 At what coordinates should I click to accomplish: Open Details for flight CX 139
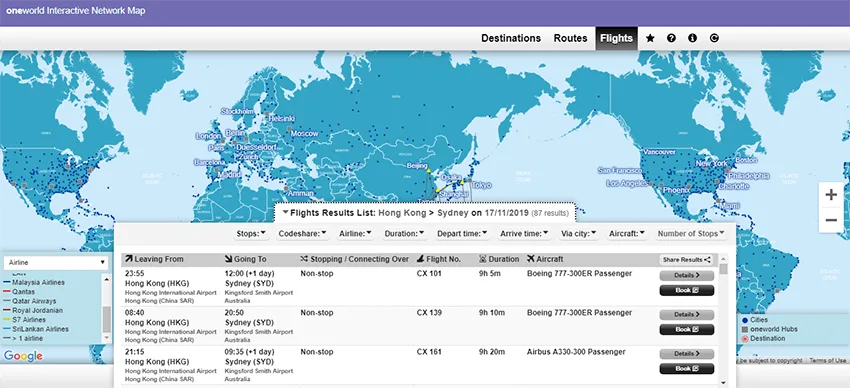click(x=686, y=314)
